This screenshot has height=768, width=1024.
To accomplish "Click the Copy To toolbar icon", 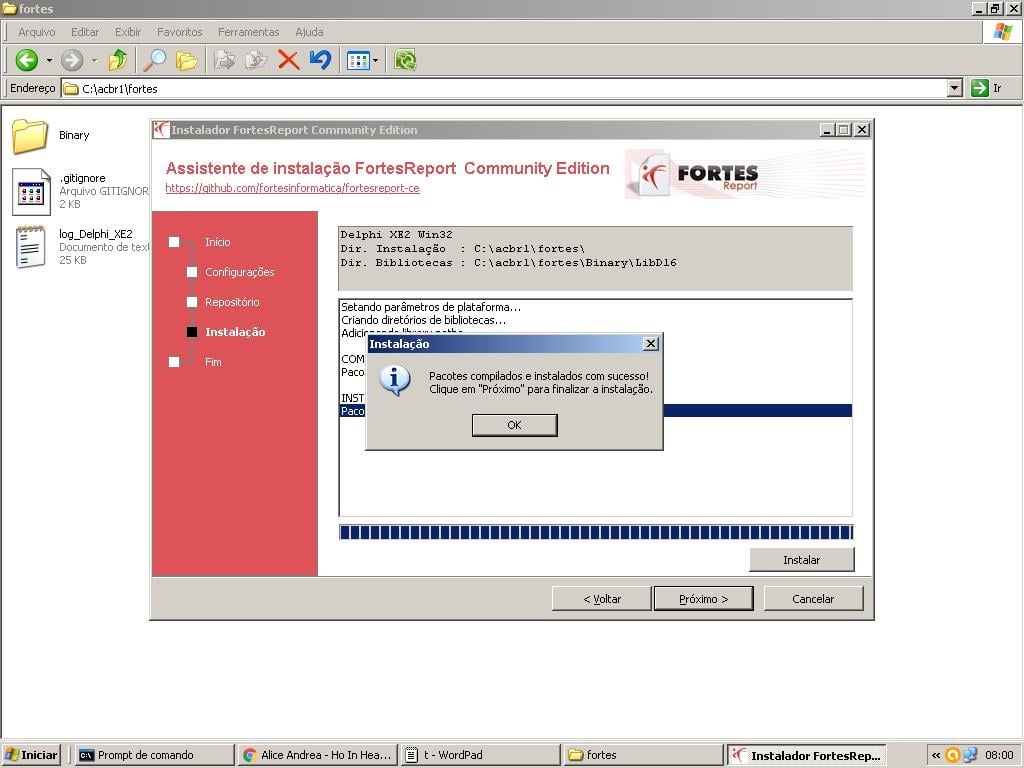I will coord(256,60).
